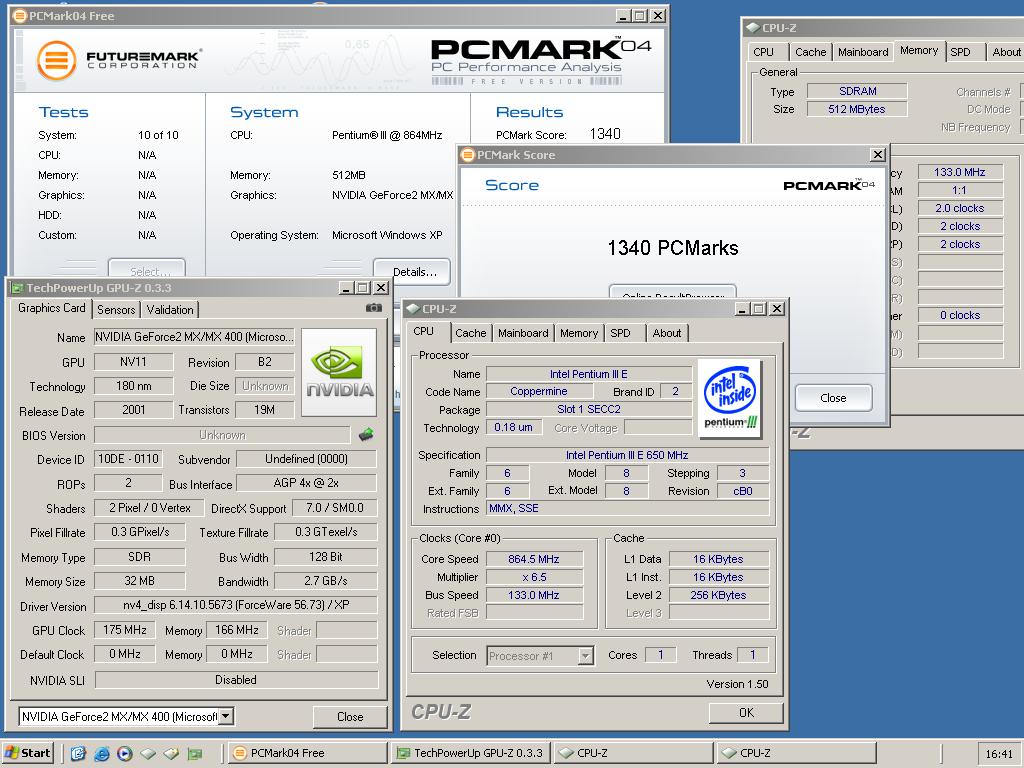Open the Start menu
The image size is (1024, 768).
click(x=27, y=753)
